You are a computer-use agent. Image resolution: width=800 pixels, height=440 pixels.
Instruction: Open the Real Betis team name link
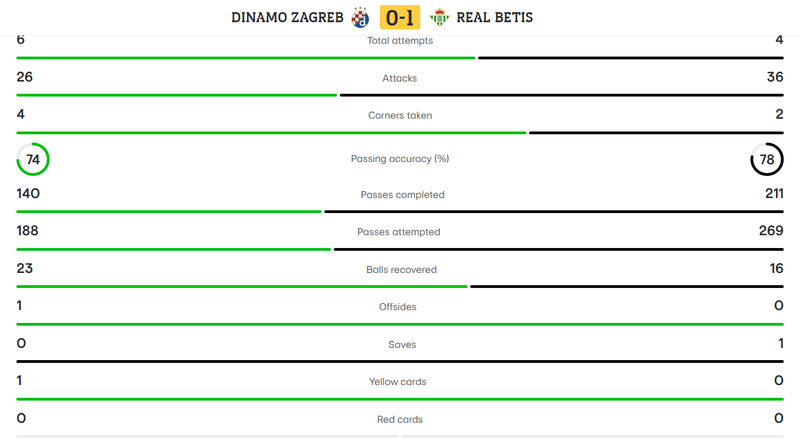(495, 17)
